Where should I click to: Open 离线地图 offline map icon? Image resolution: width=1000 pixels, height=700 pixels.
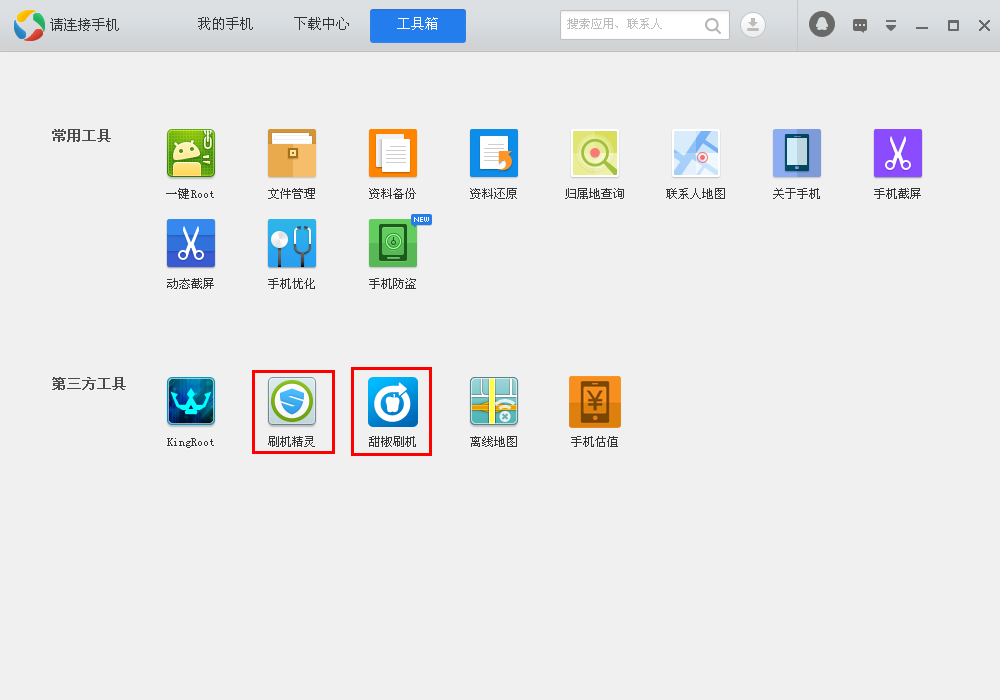[x=494, y=401]
